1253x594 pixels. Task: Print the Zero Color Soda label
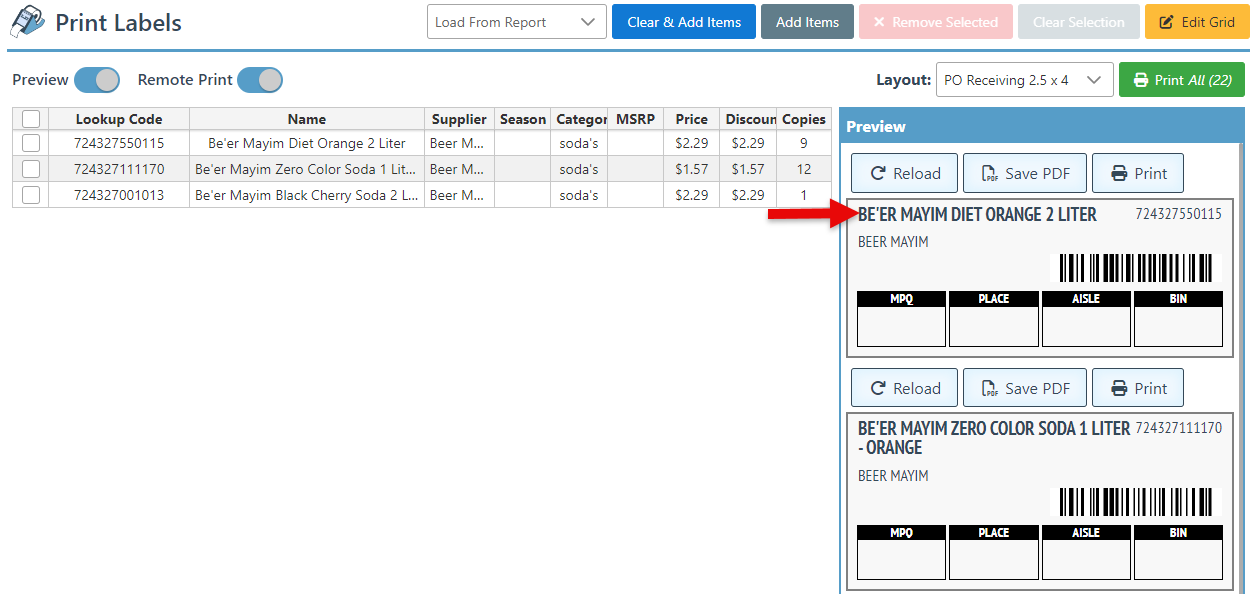click(x=1137, y=388)
